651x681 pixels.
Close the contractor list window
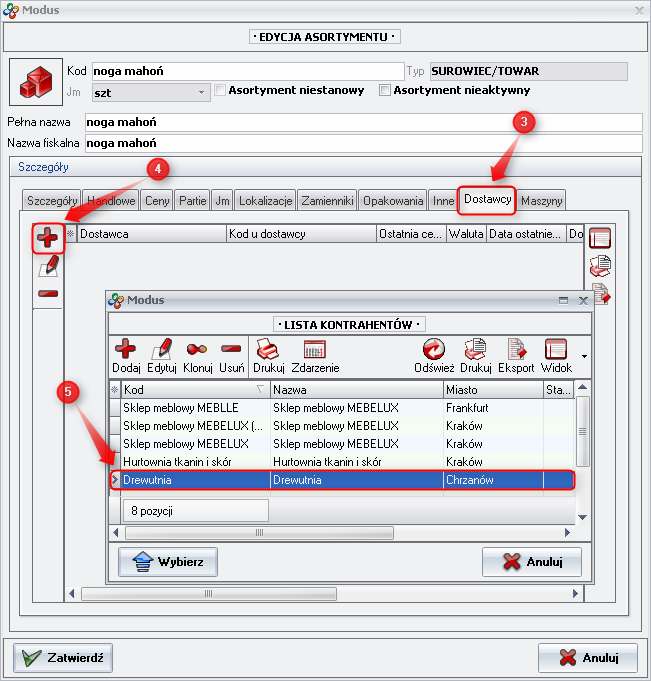click(x=583, y=301)
